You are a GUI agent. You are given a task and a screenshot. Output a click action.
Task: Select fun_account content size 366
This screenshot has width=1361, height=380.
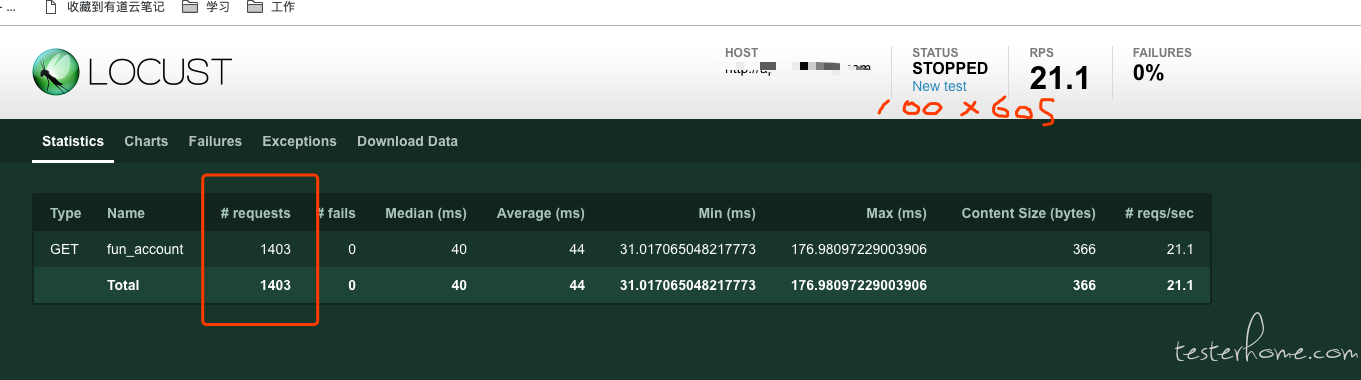pos(1084,249)
